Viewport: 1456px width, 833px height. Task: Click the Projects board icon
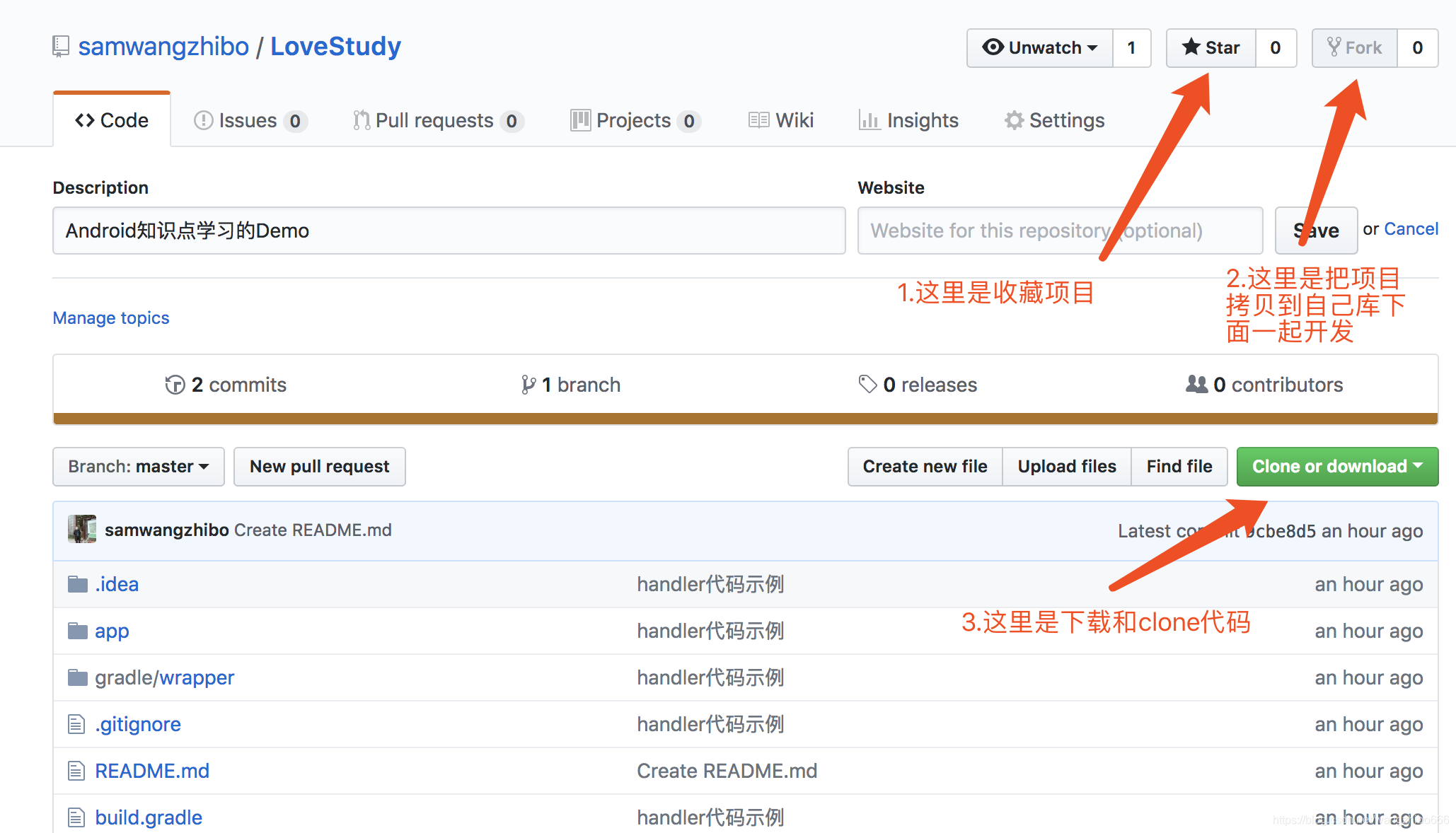coord(580,120)
